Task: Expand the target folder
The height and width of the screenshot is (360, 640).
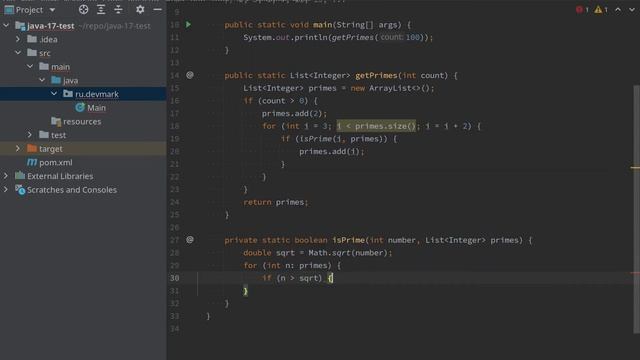Action: point(18,148)
